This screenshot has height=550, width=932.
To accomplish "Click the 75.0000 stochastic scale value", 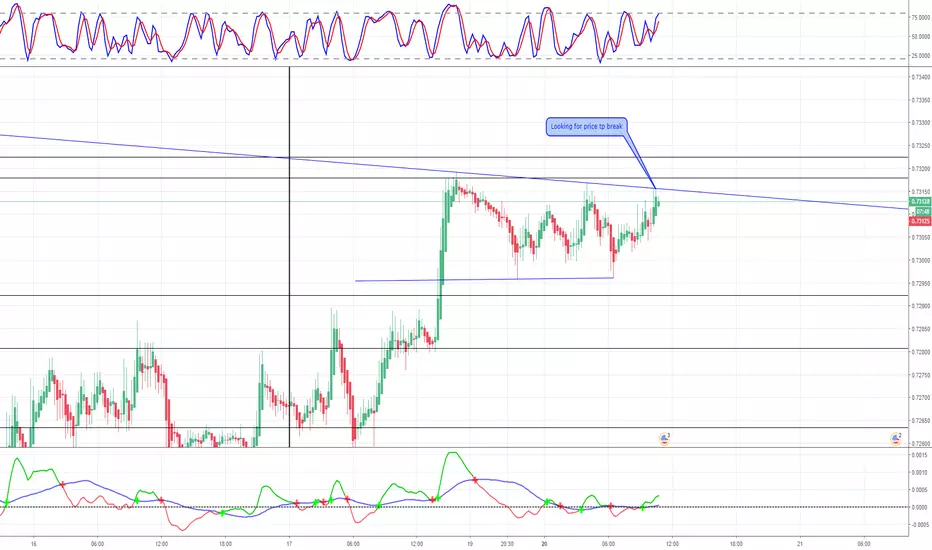I will pyautogui.click(x=921, y=18).
